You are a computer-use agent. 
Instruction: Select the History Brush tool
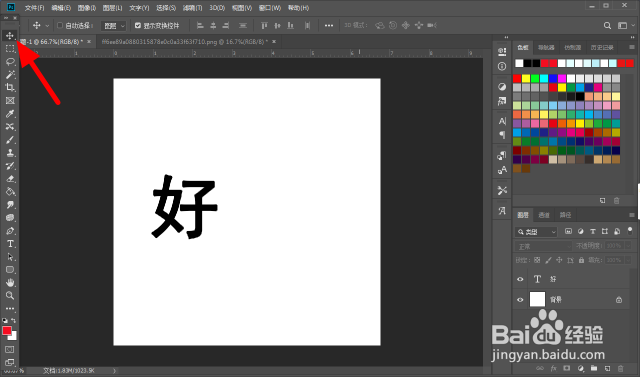pyautogui.click(x=10, y=166)
